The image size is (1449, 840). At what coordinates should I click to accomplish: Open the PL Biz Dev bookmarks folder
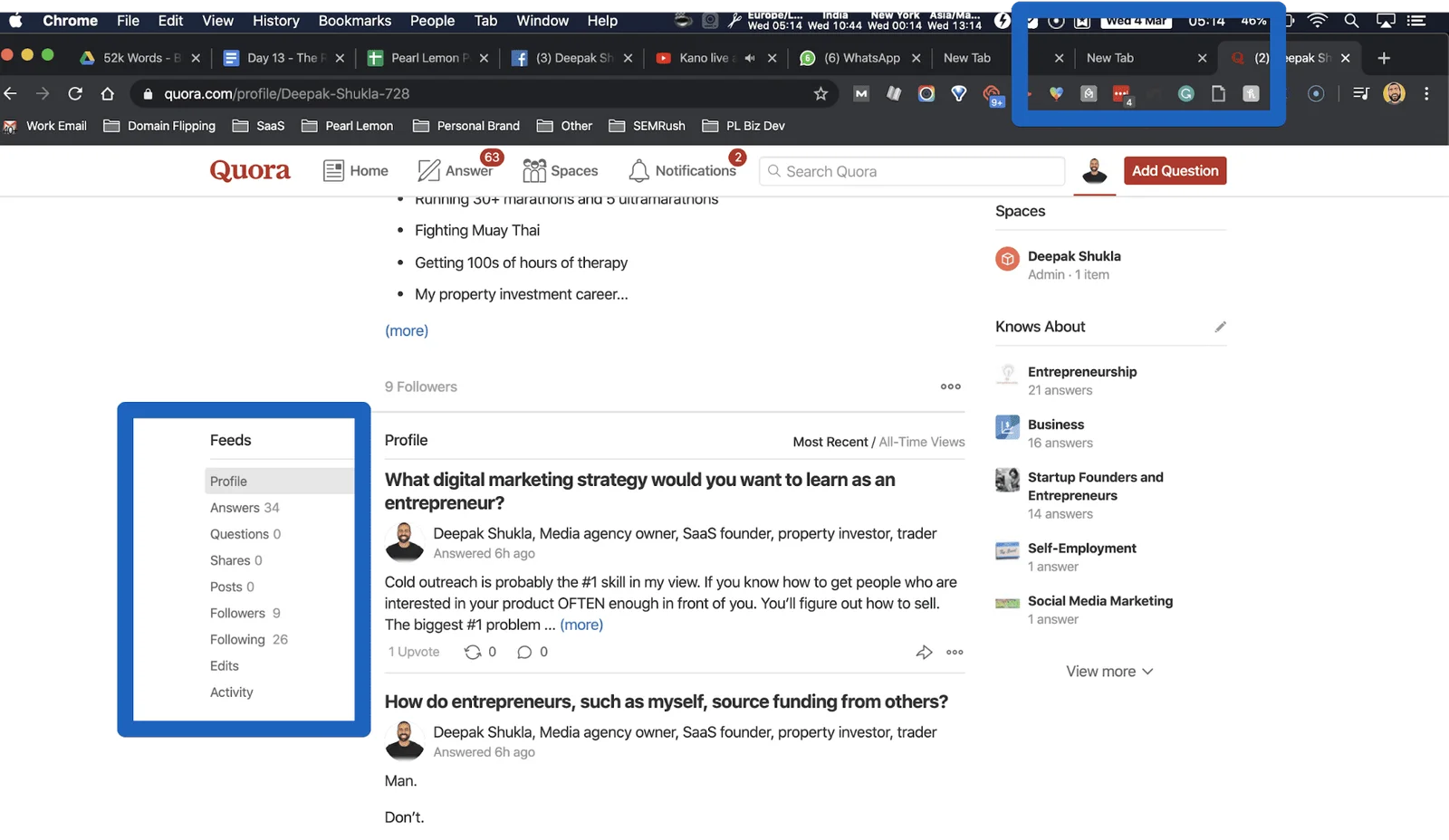744,126
